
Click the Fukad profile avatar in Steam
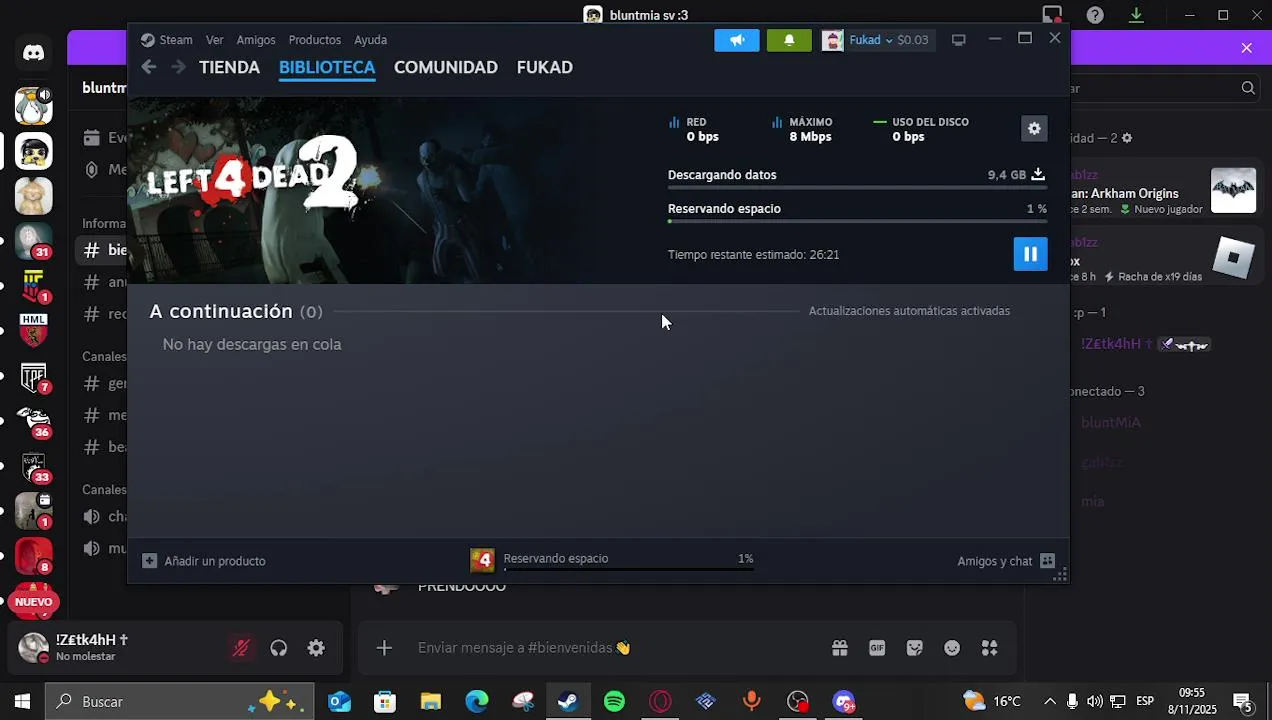pyautogui.click(x=832, y=40)
